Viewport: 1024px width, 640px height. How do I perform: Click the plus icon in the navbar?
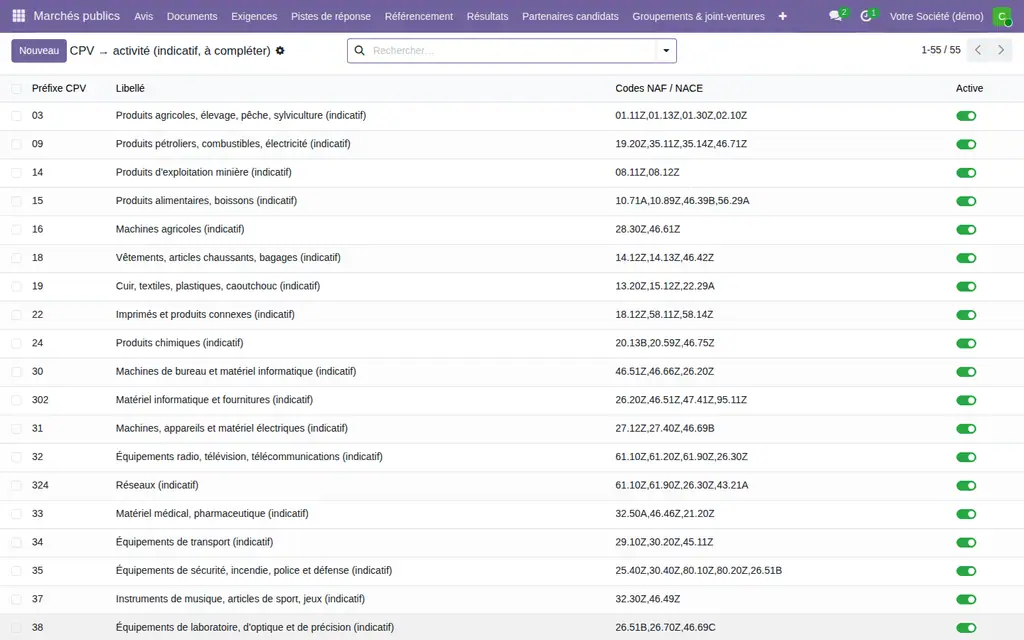[782, 16]
